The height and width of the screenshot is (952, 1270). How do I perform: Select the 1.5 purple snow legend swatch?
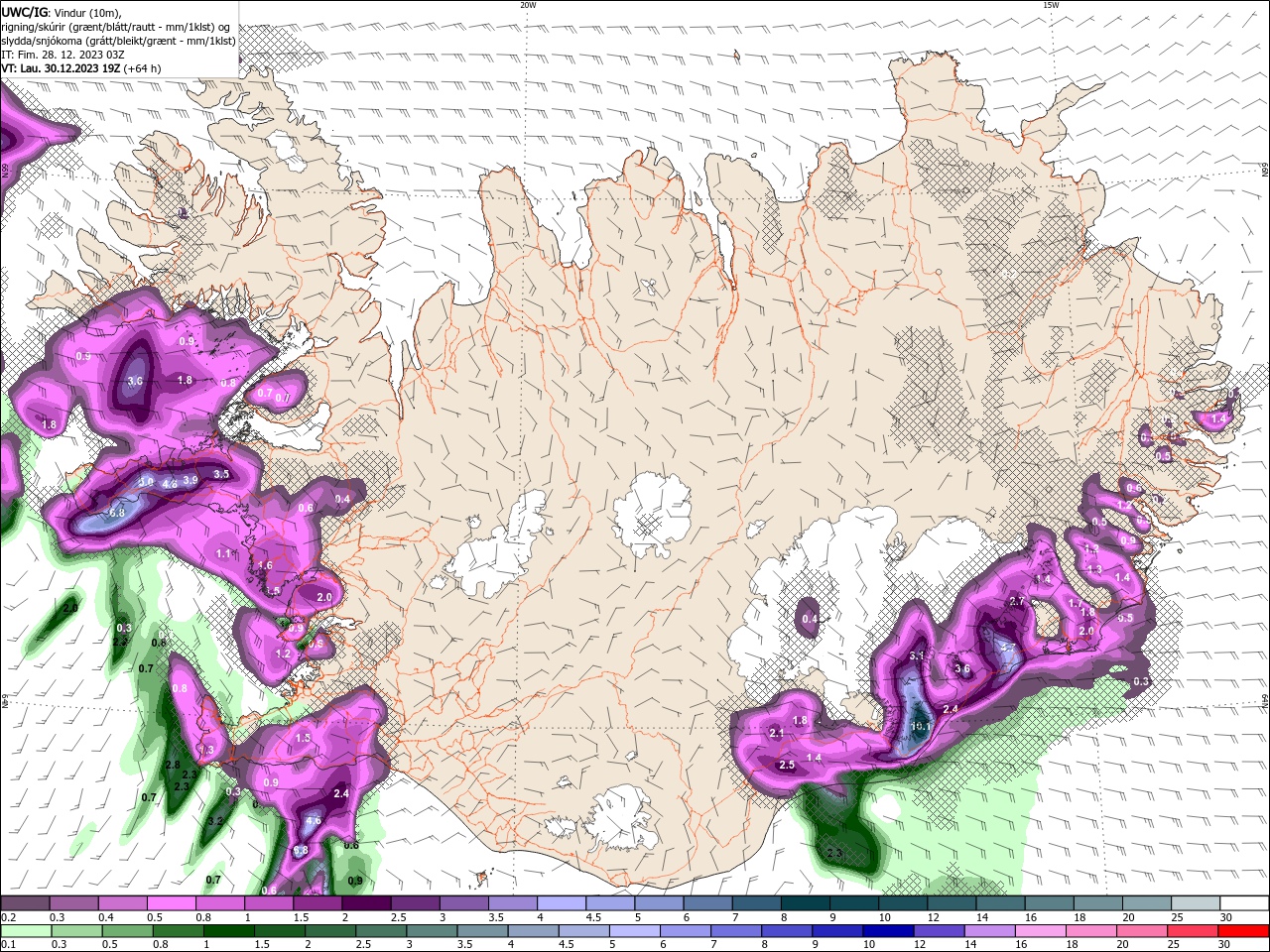click(317, 903)
